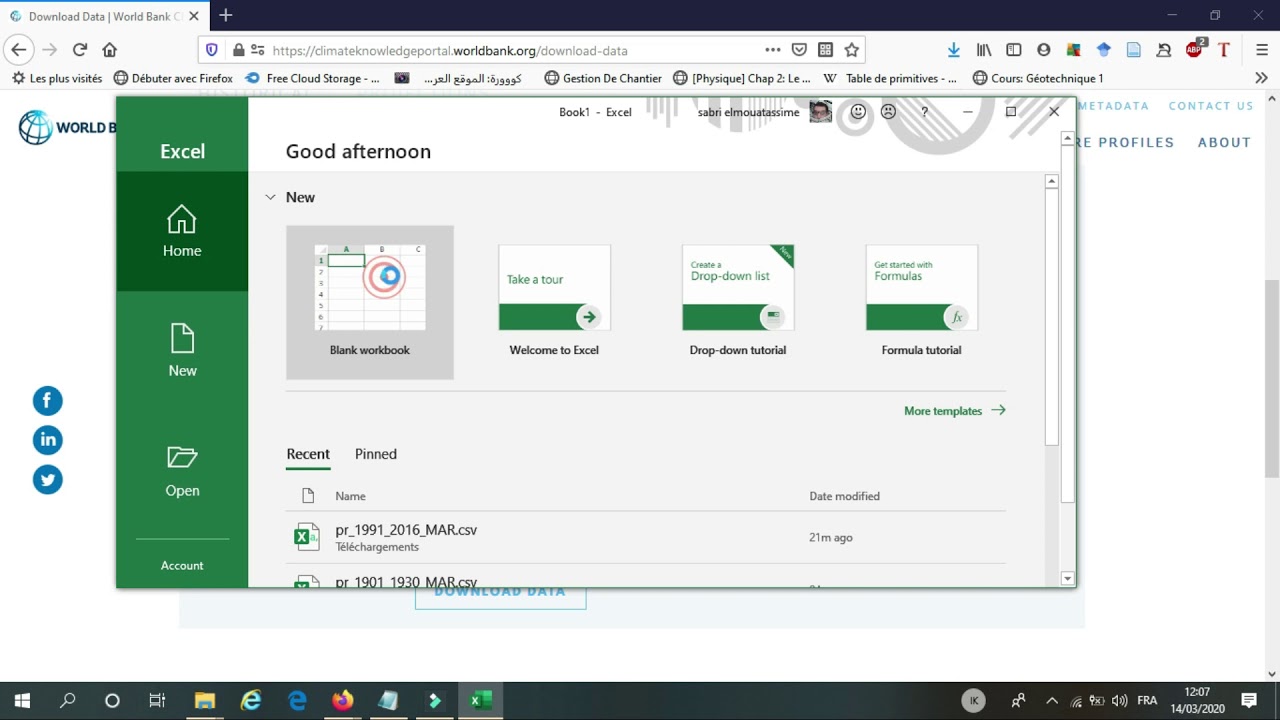
Task: Open Adblock Plus extension
Action: (x=1195, y=50)
